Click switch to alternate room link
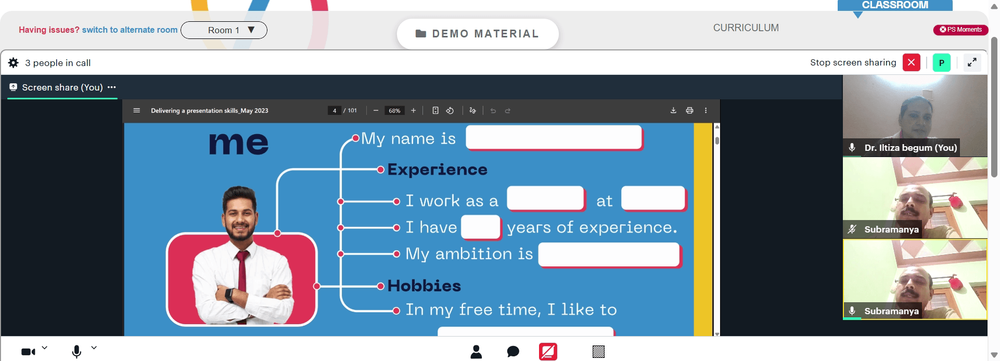 pos(129,30)
